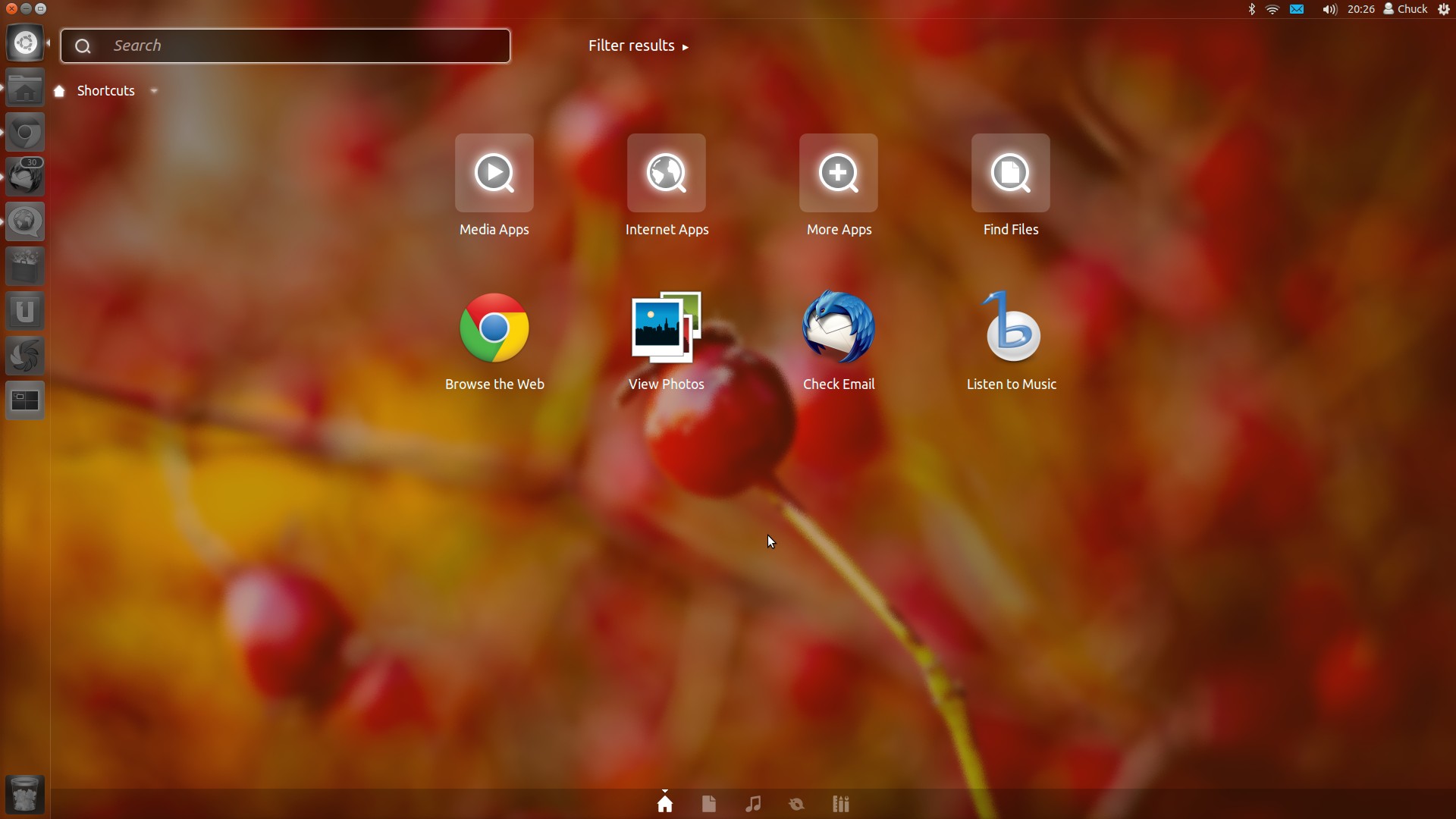
Task: Open Banshee via Listen to Music
Action: pyautogui.click(x=1011, y=328)
